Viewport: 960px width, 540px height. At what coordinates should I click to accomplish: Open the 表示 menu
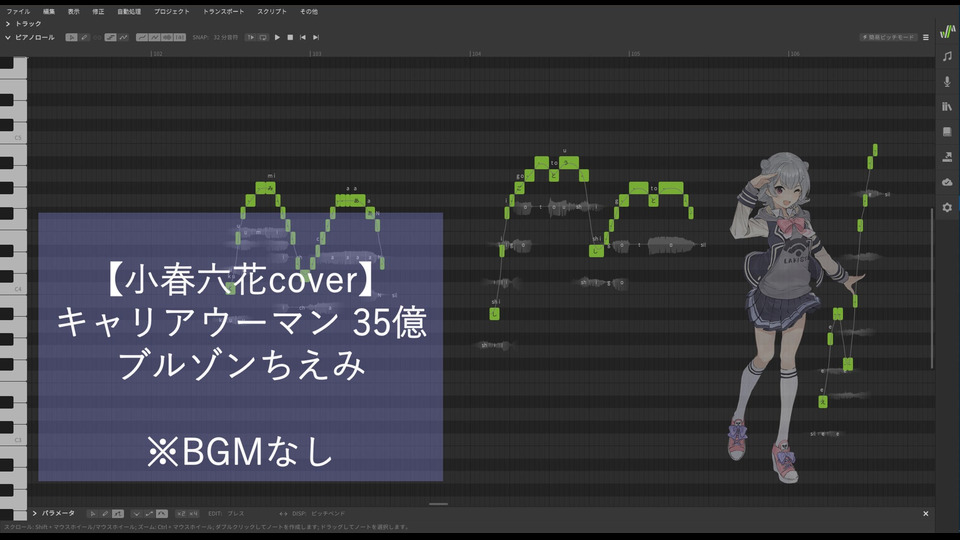[73, 11]
